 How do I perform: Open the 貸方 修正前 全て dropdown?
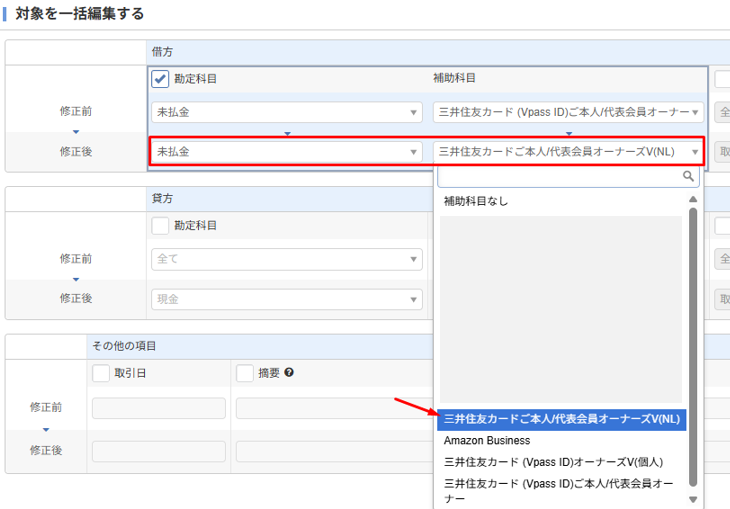pyautogui.click(x=286, y=259)
